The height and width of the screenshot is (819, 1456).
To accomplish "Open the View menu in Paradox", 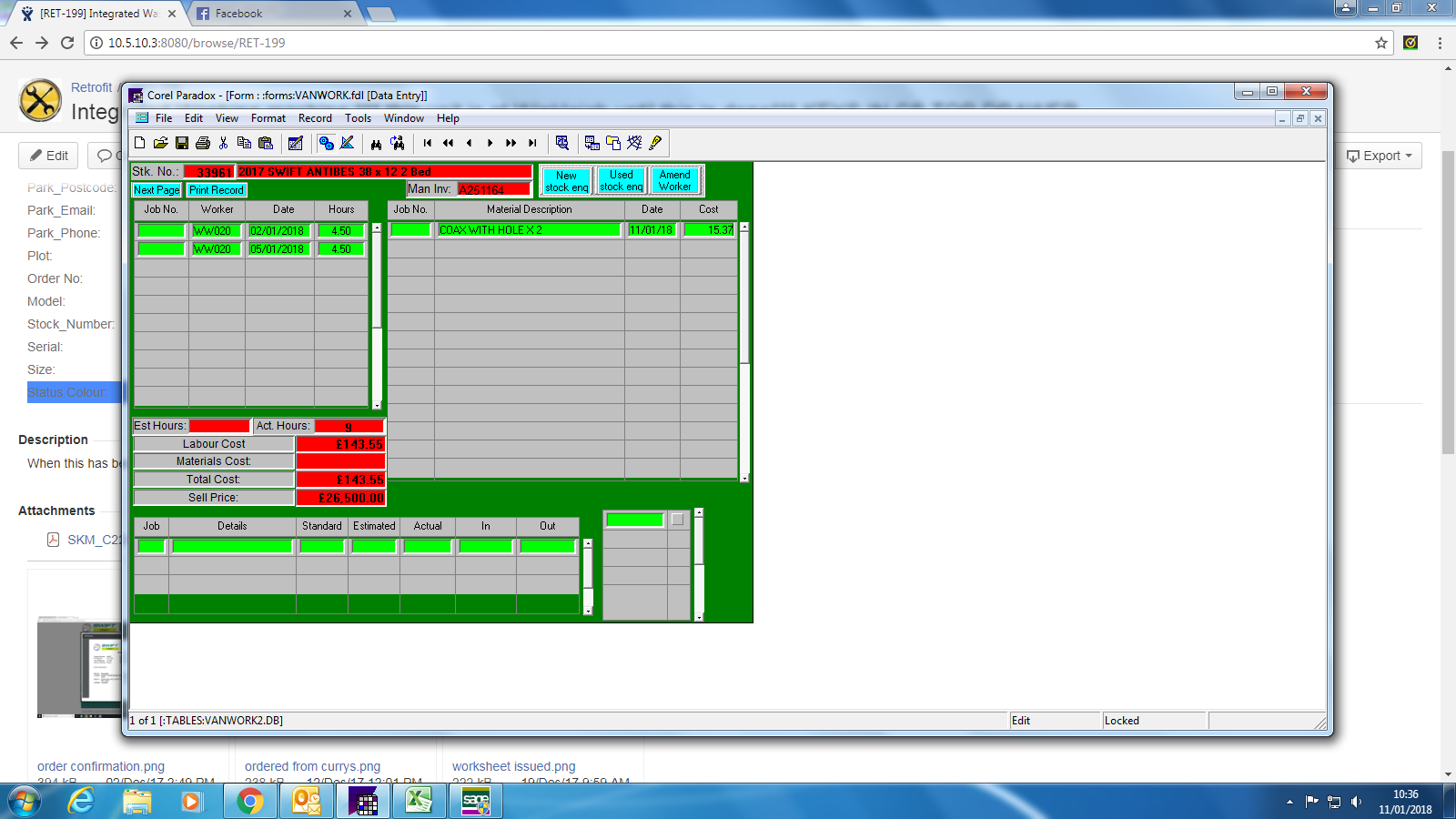I will point(227,118).
